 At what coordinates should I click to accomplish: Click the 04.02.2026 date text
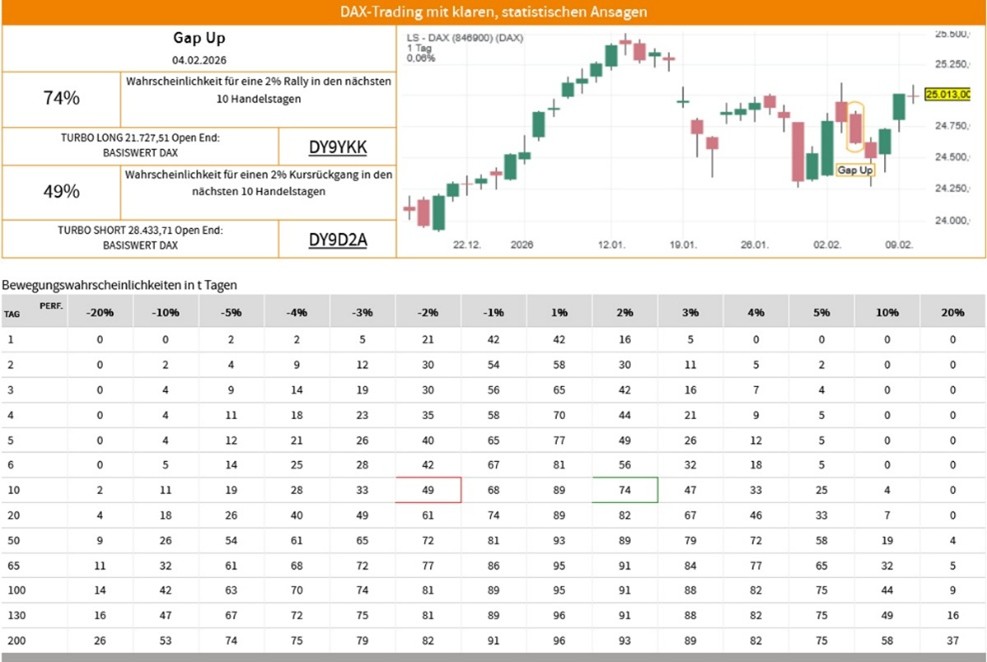click(199, 60)
